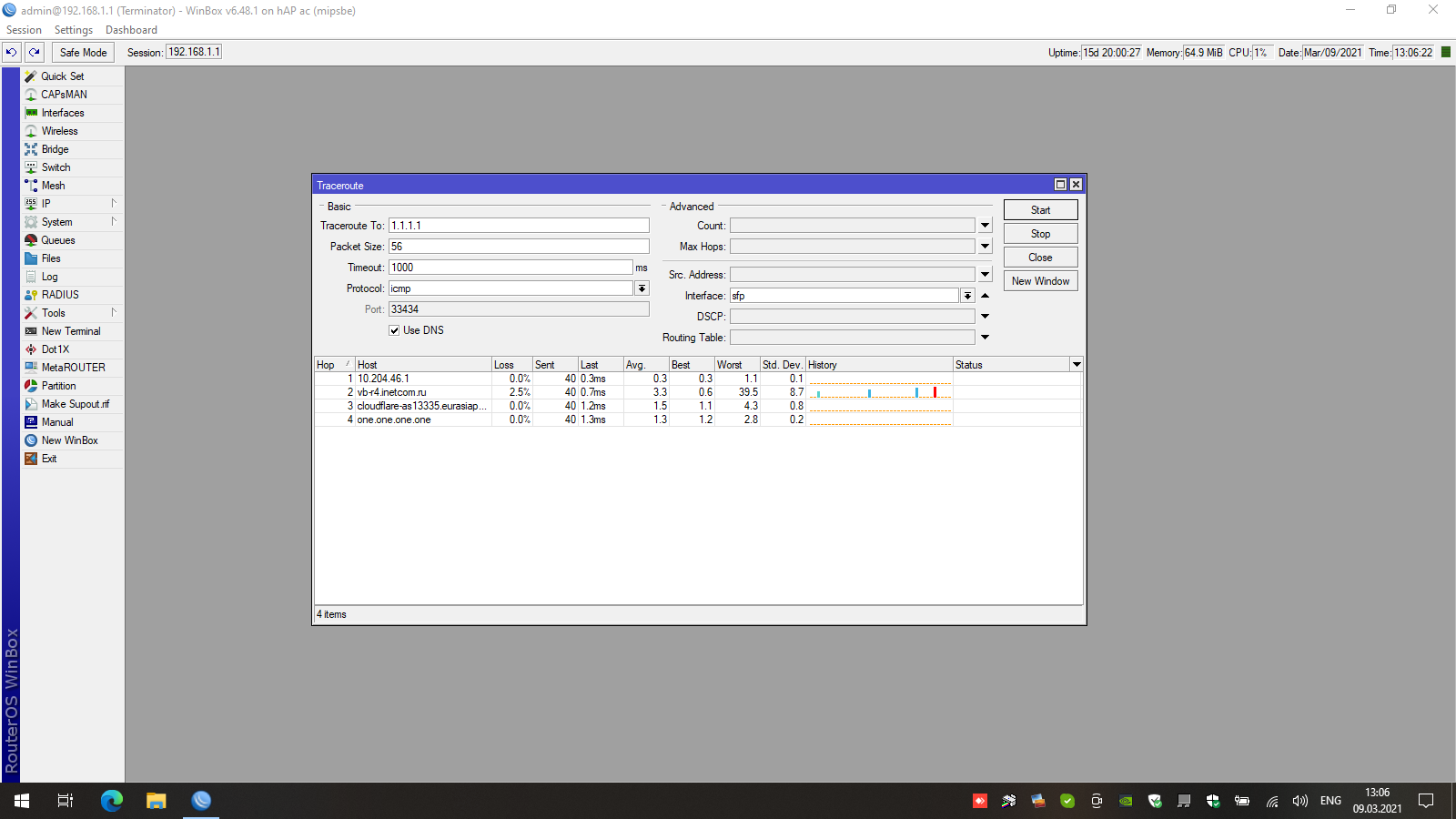Expand the DSCP field arrow
Screen dimensions: 1456x819
(985, 317)
